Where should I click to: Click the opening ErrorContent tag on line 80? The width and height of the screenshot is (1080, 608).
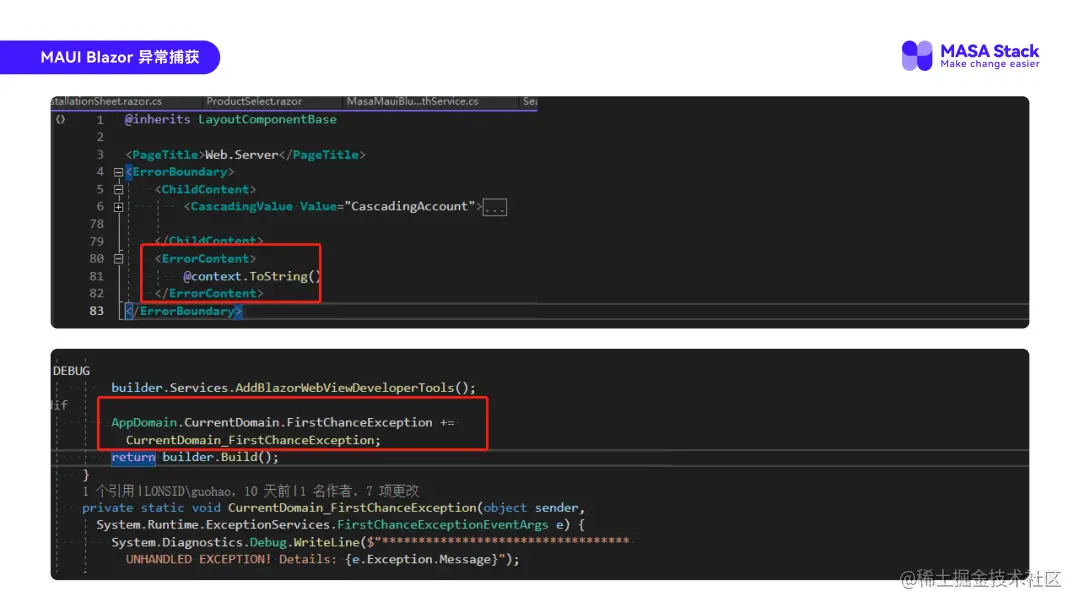(x=205, y=259)
